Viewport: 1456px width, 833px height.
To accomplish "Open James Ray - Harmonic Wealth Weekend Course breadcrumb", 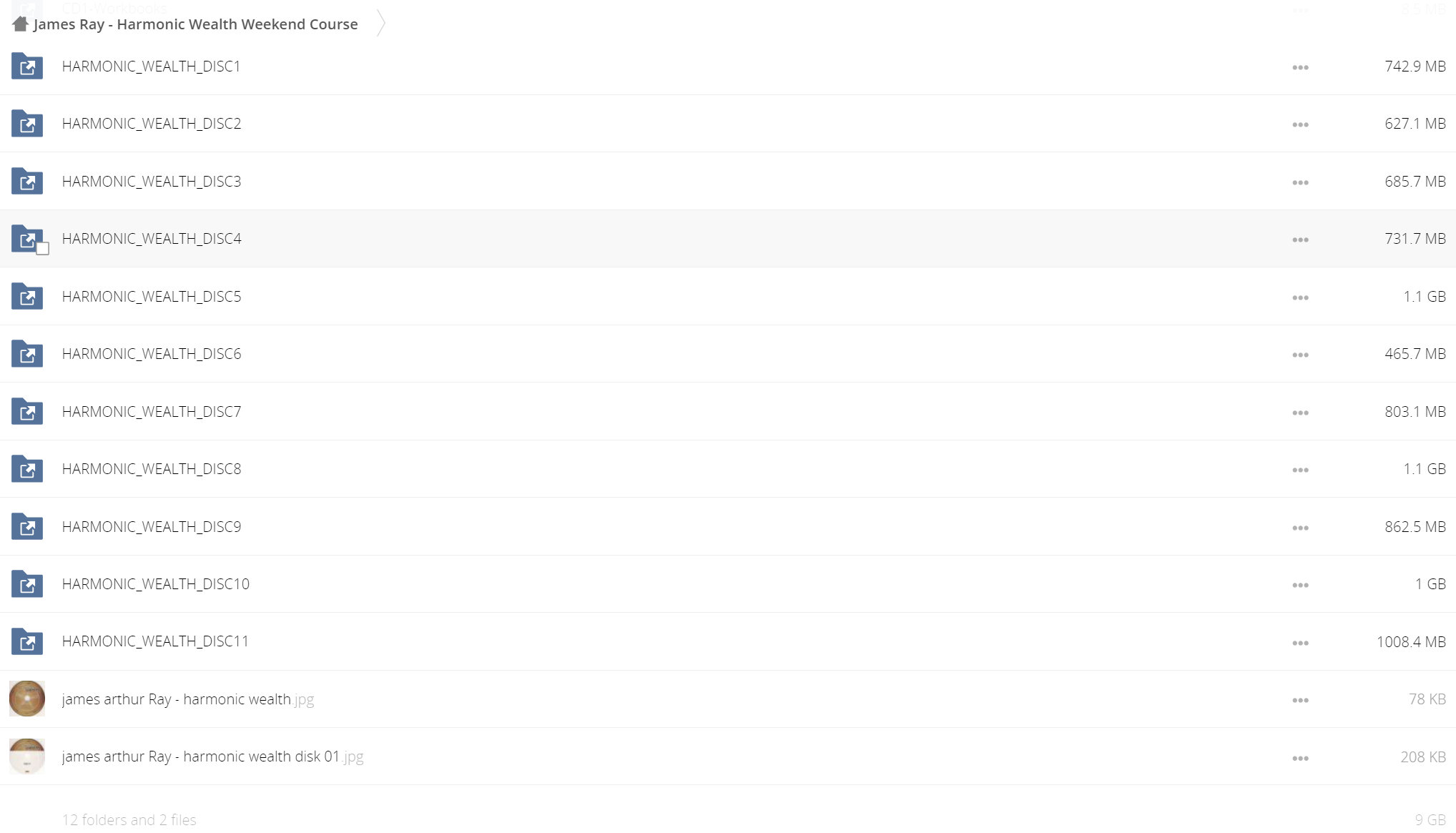I will [195, 24].
